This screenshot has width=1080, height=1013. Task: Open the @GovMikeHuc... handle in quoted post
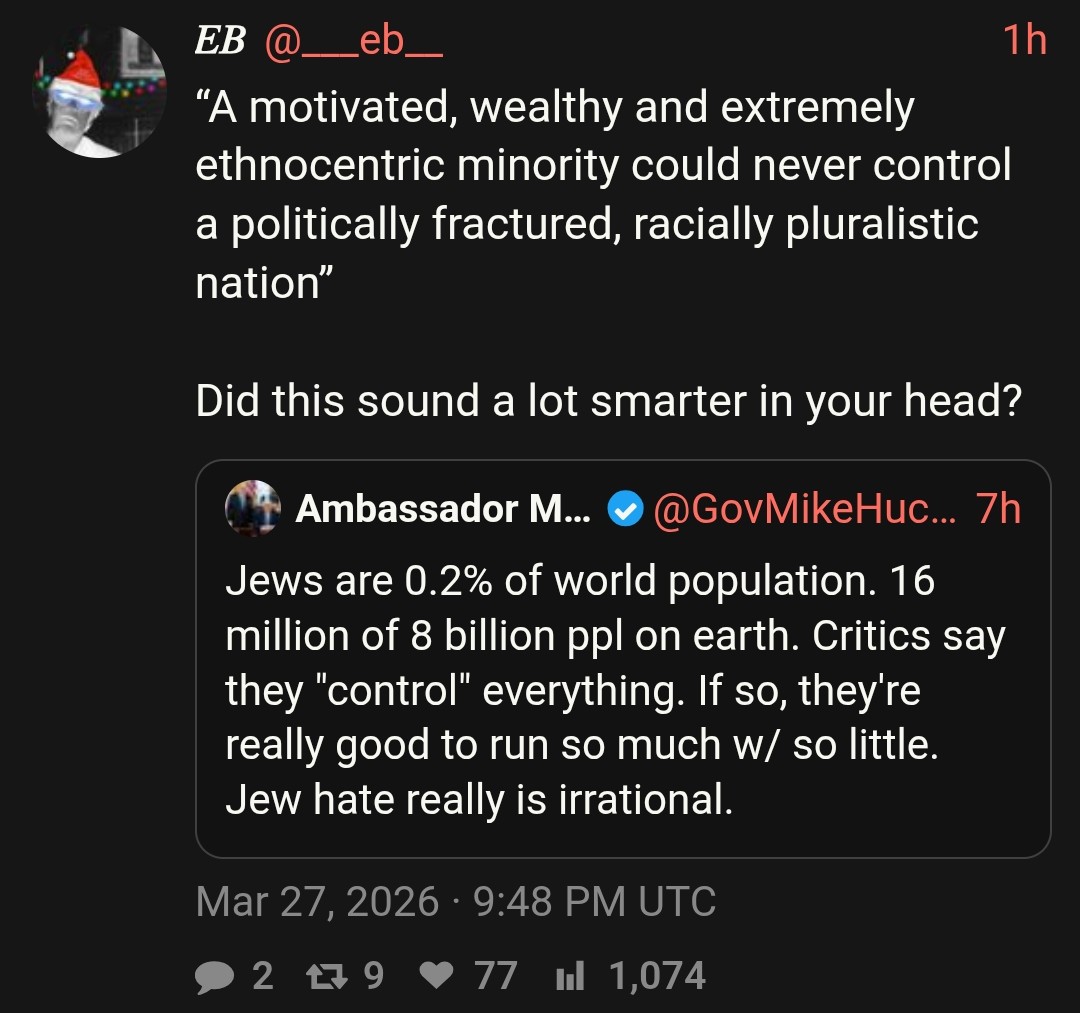803,510
